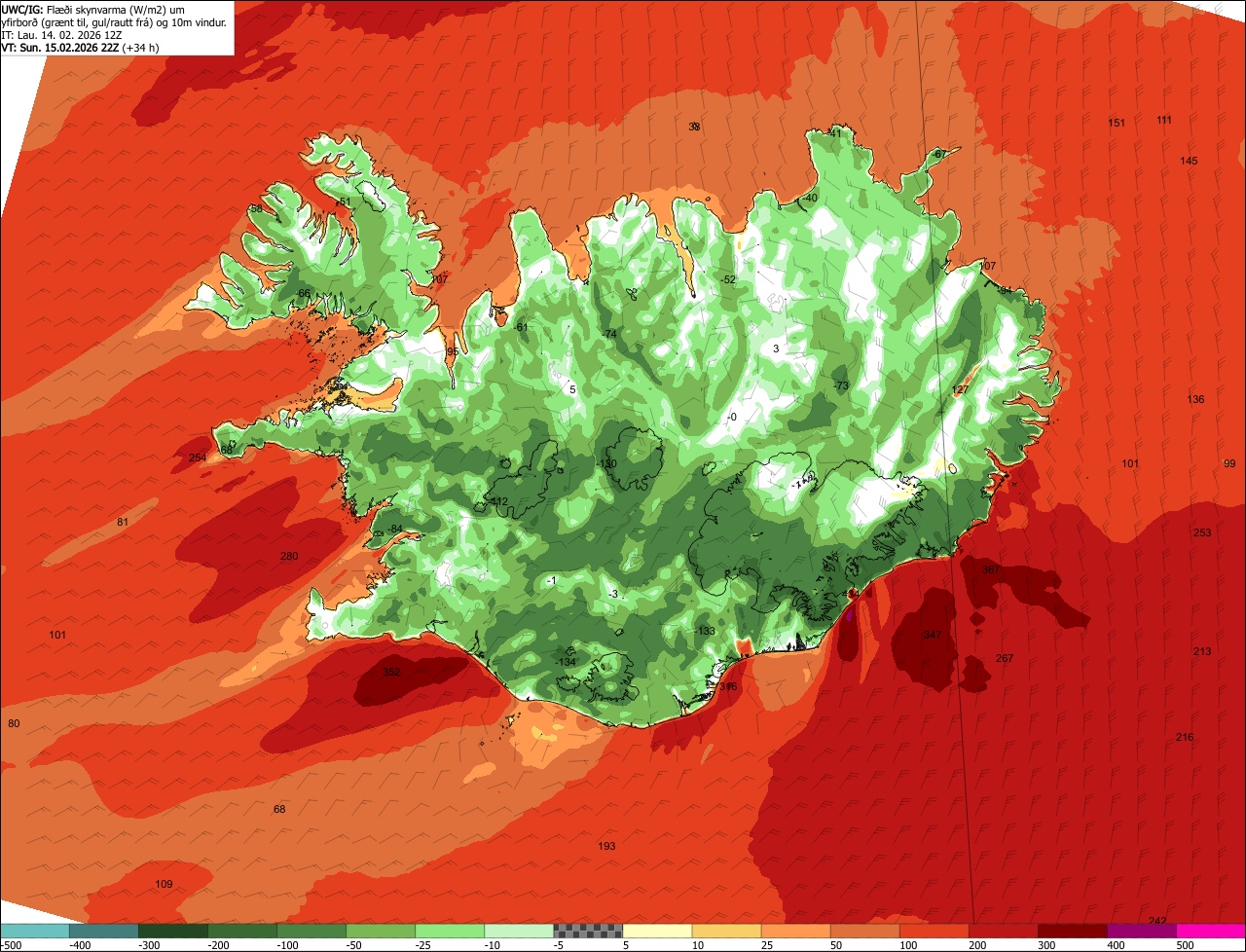Click the teal legend swatch between -500 and -400

[x=35, y=931]
